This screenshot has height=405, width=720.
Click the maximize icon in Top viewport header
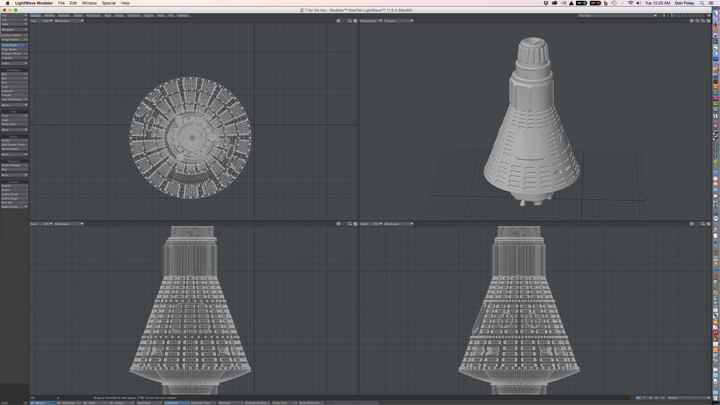(x=355, y=21)
